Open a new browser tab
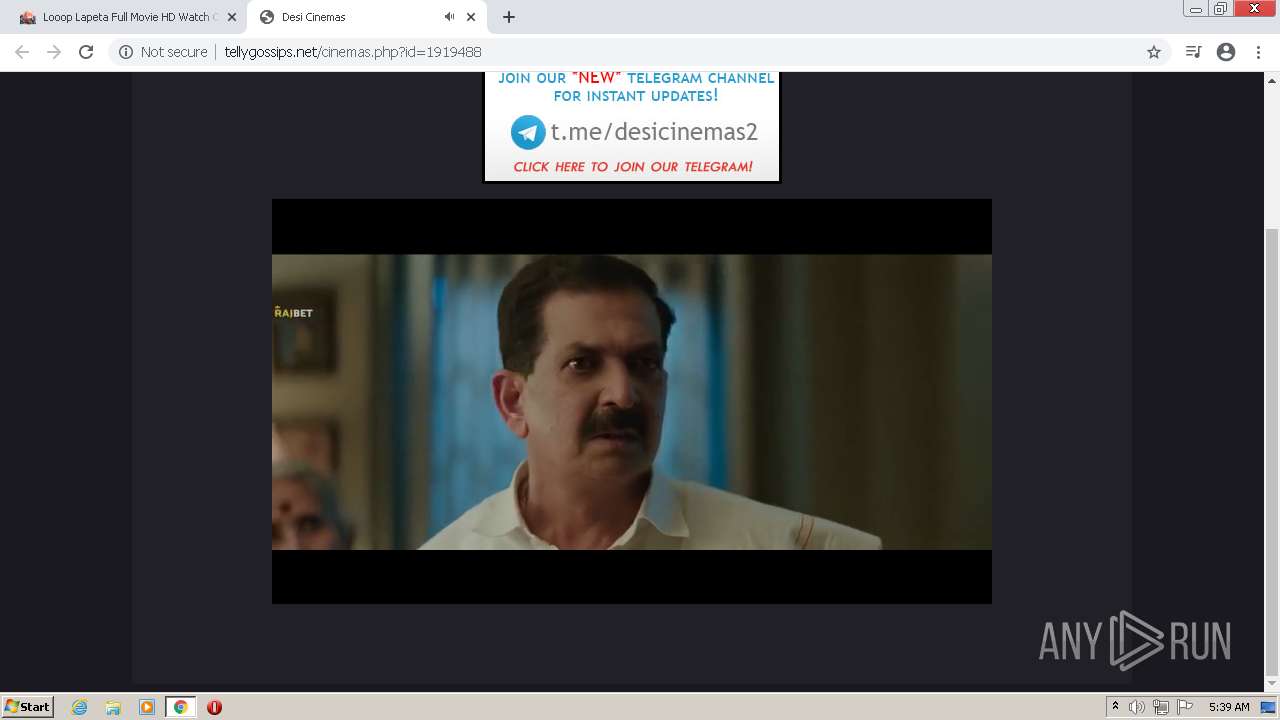This screenshot has height=720, width=1280. (509, 17)
